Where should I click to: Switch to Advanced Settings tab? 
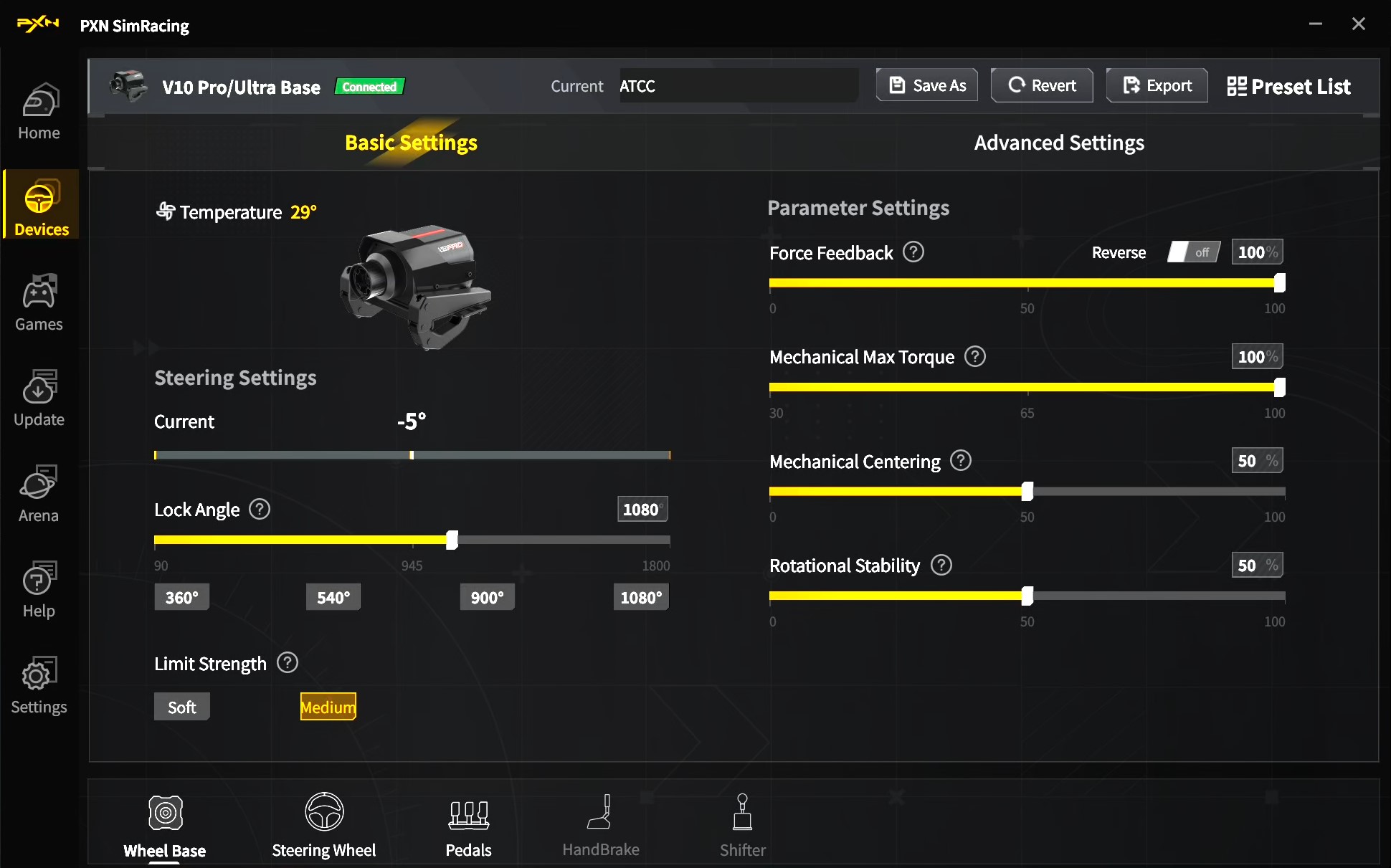1058,143
